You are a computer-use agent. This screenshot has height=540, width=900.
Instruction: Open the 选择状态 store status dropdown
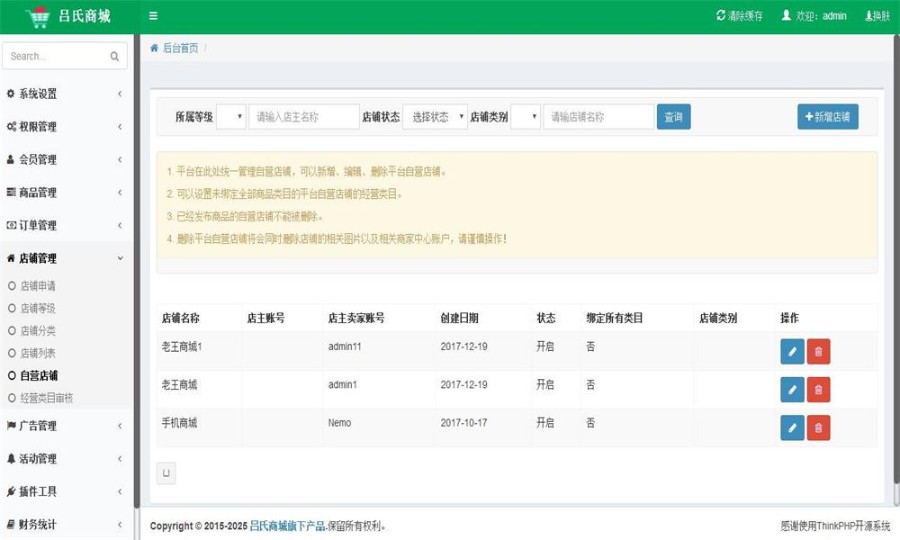(x=435, y=117)
